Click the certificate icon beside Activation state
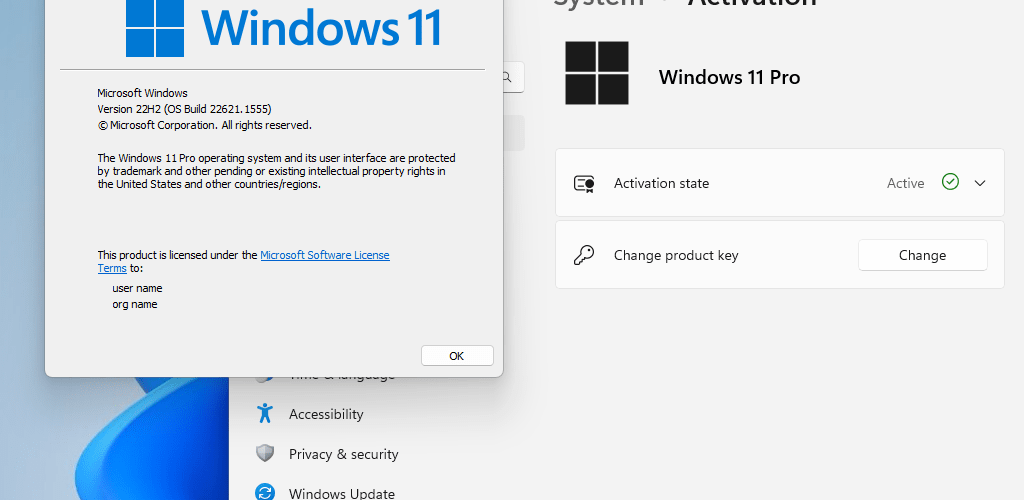 [x=584, y=183]
